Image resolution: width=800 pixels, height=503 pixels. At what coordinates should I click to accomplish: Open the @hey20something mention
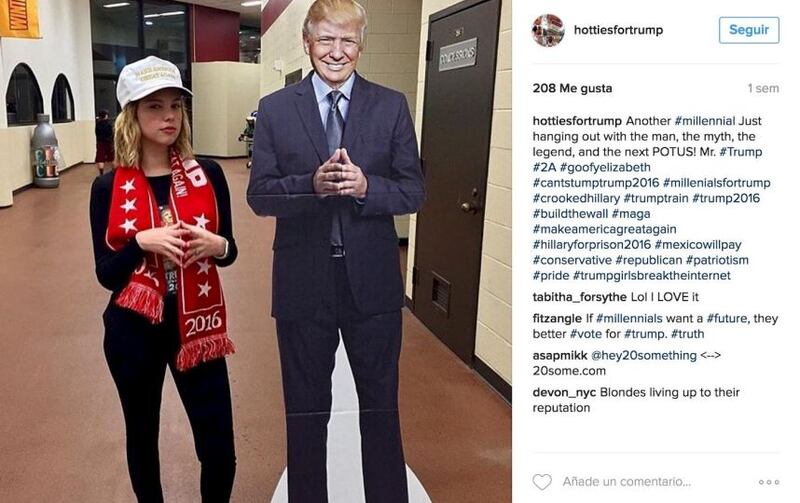point(643,355)
